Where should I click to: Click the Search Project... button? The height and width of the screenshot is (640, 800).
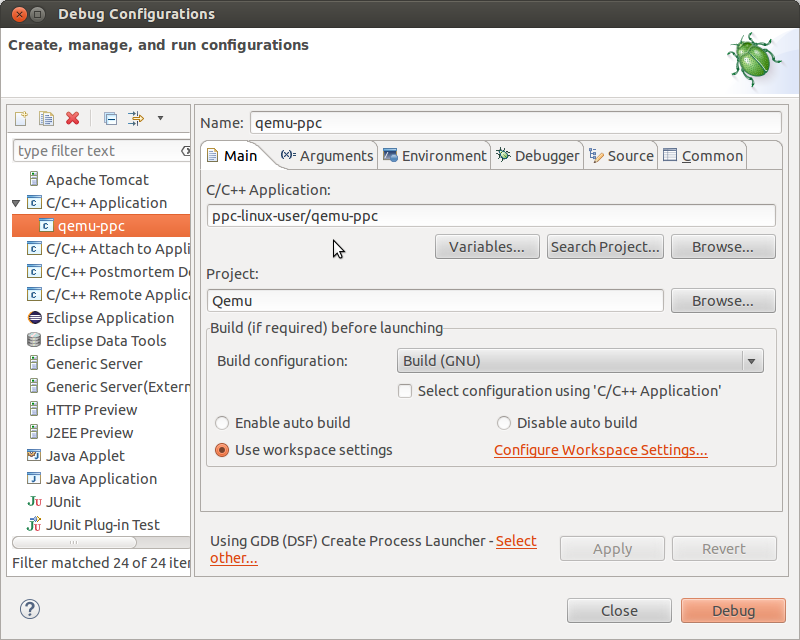click(605, 247)
